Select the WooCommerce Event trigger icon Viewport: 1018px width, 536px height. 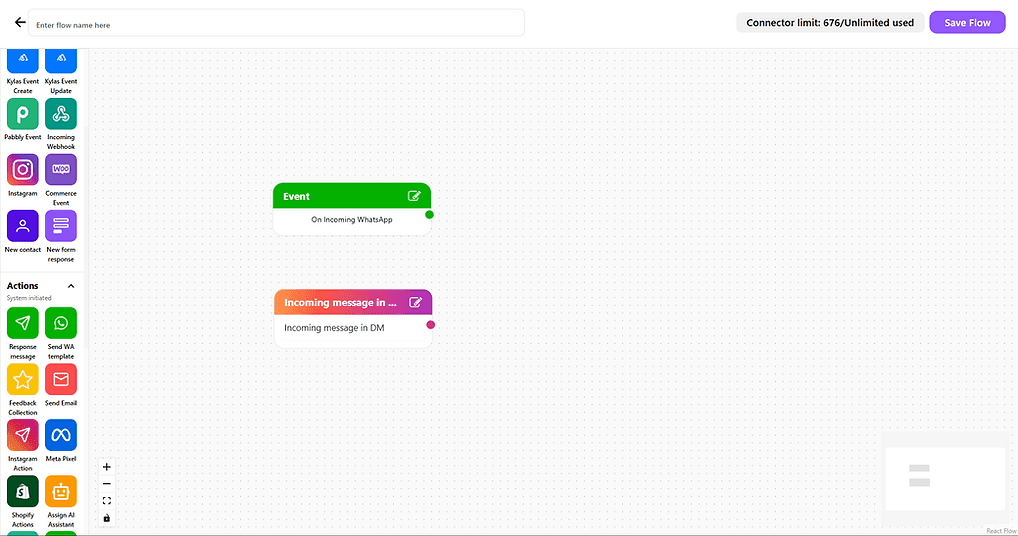point(61,170)
